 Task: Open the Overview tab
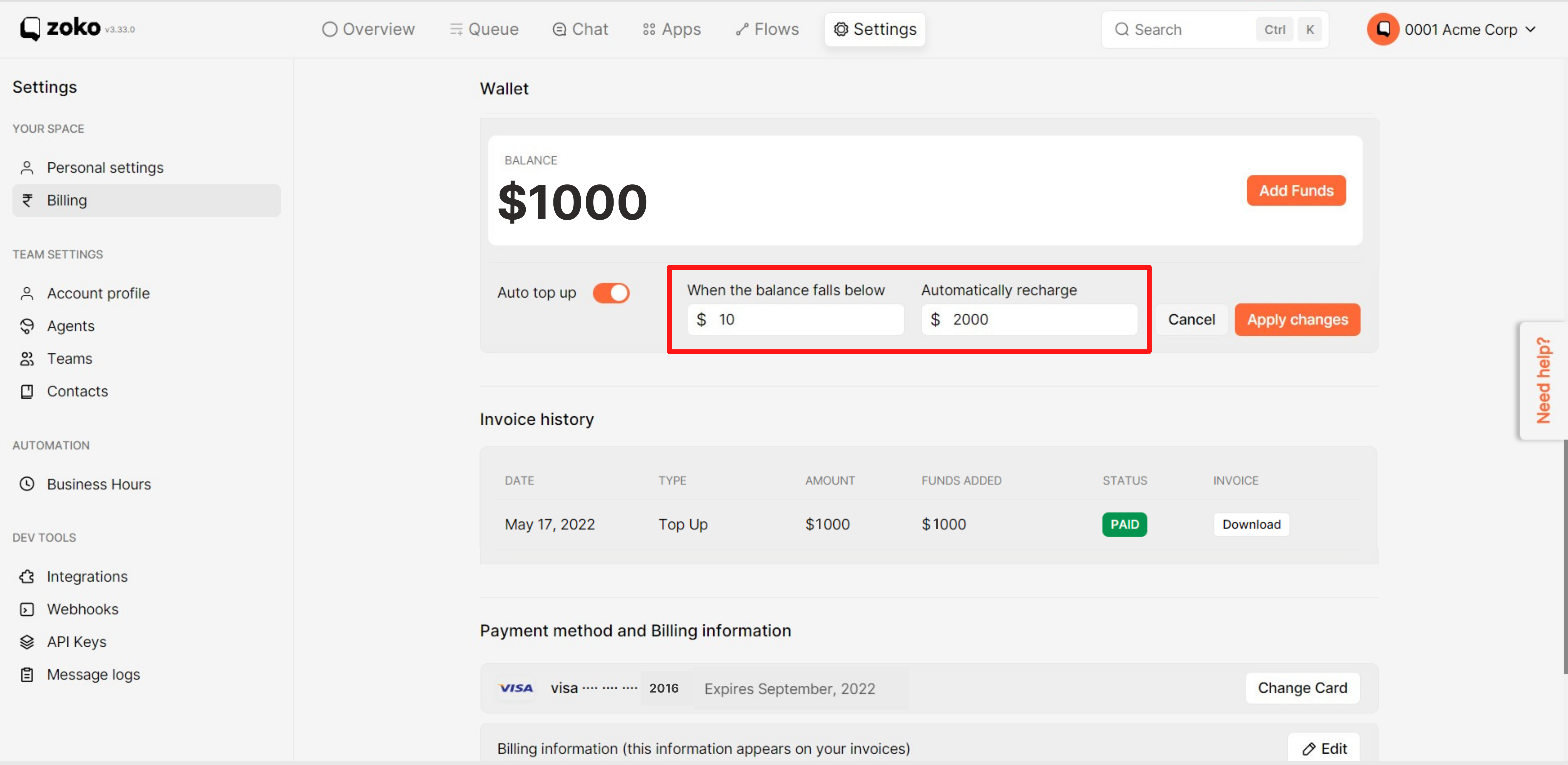tap(368, 29)
